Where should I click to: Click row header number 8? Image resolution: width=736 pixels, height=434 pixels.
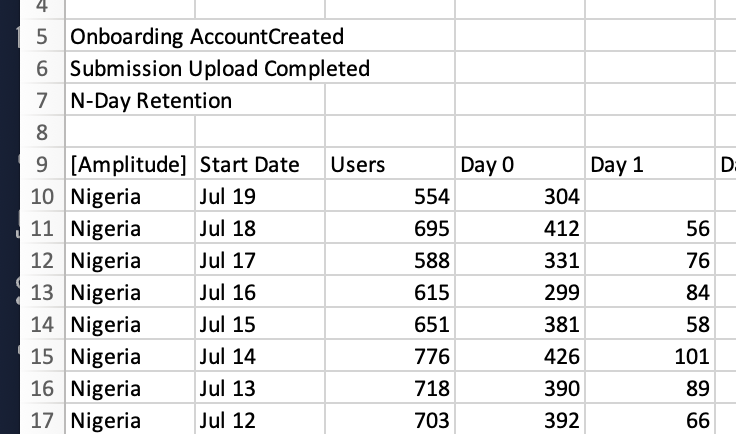42,132
